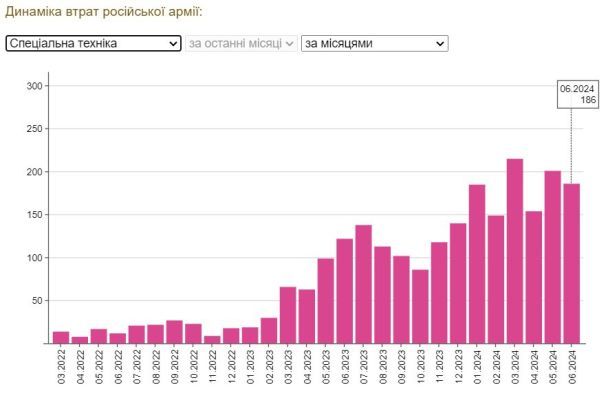Viewport: 608px width, 398px height.
Task: Click the 09.2022 bar
Action: click(x=174, y=332)
